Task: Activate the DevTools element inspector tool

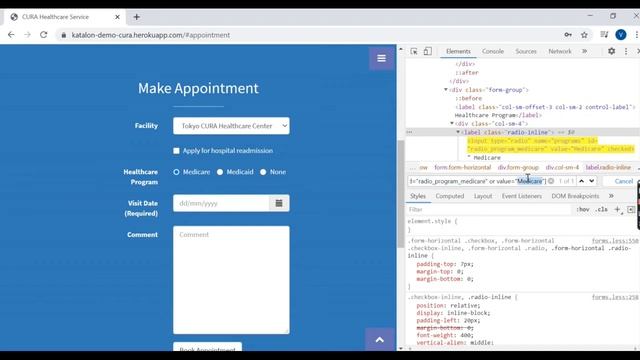Action: (414, 51)
